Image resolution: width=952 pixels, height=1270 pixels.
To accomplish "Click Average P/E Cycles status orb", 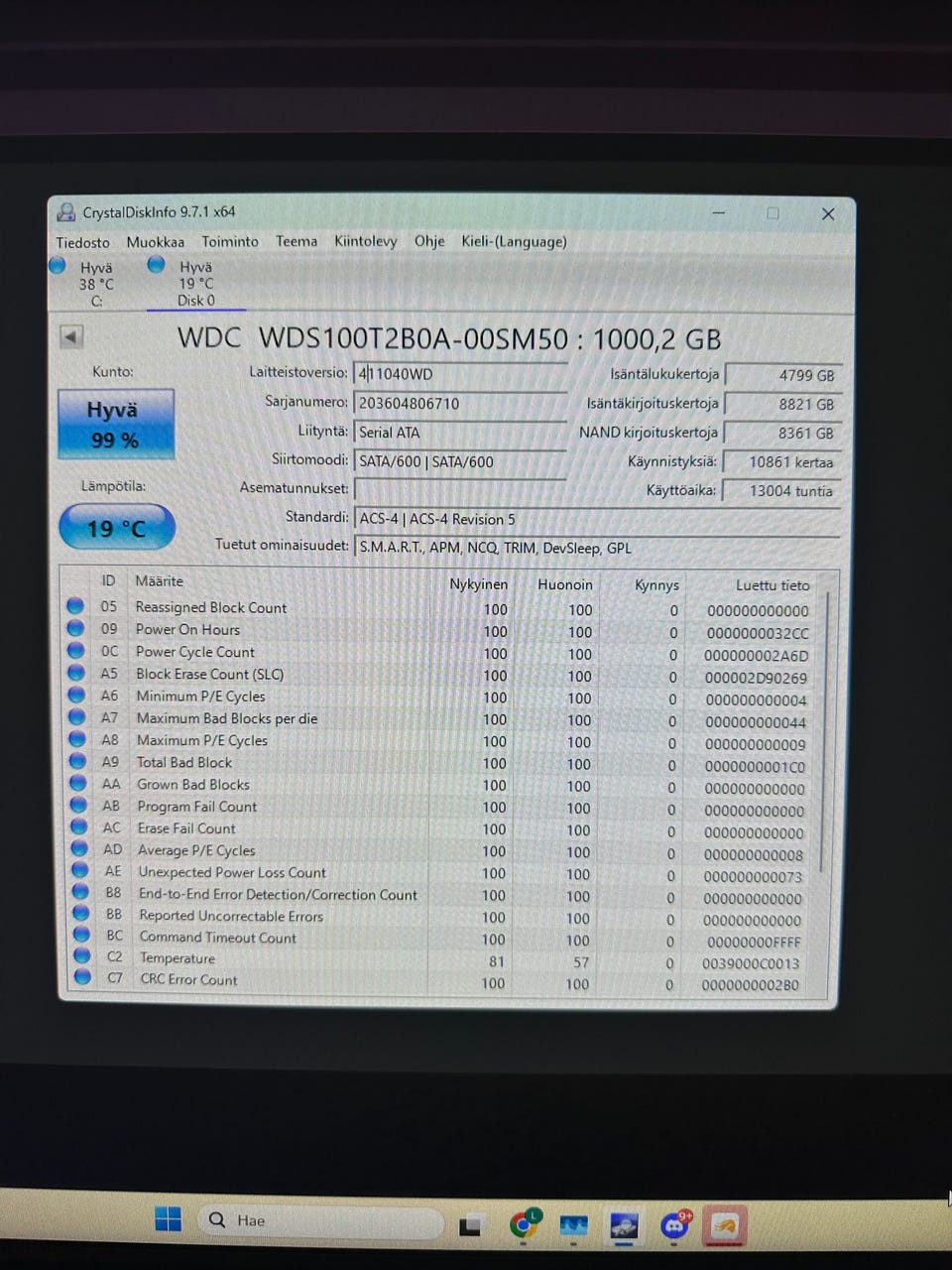I will pyautogui.click(x=79, y=849).
